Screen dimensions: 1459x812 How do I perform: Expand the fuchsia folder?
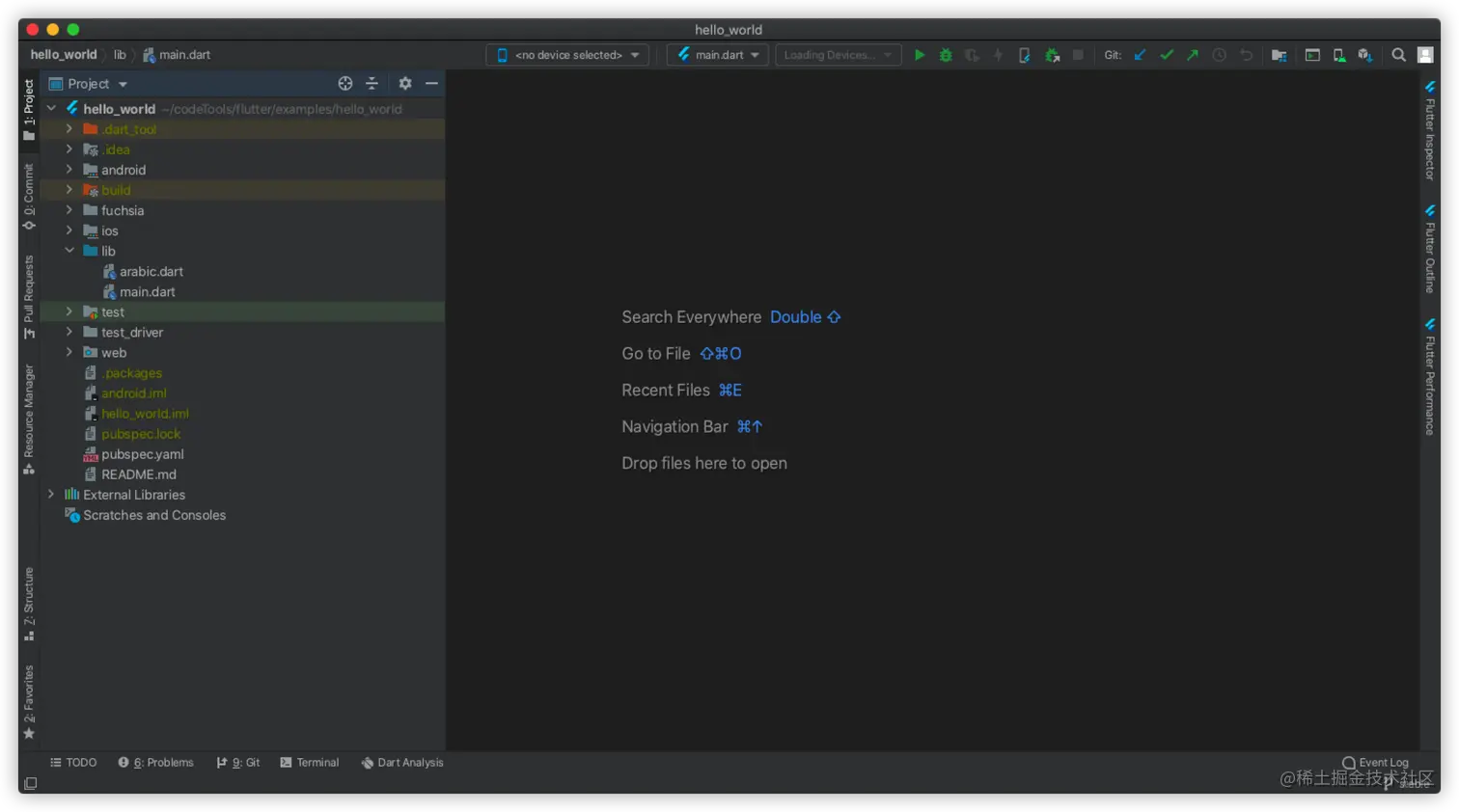tap(69, 210)
